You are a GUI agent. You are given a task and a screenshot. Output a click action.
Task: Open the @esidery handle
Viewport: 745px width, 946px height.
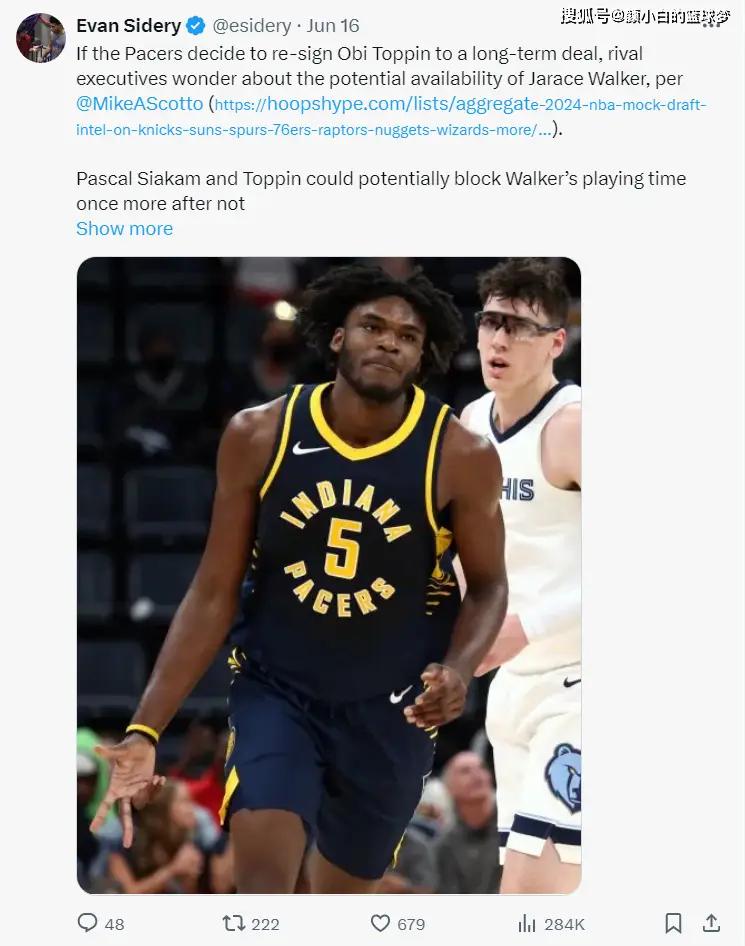point(252,26)
